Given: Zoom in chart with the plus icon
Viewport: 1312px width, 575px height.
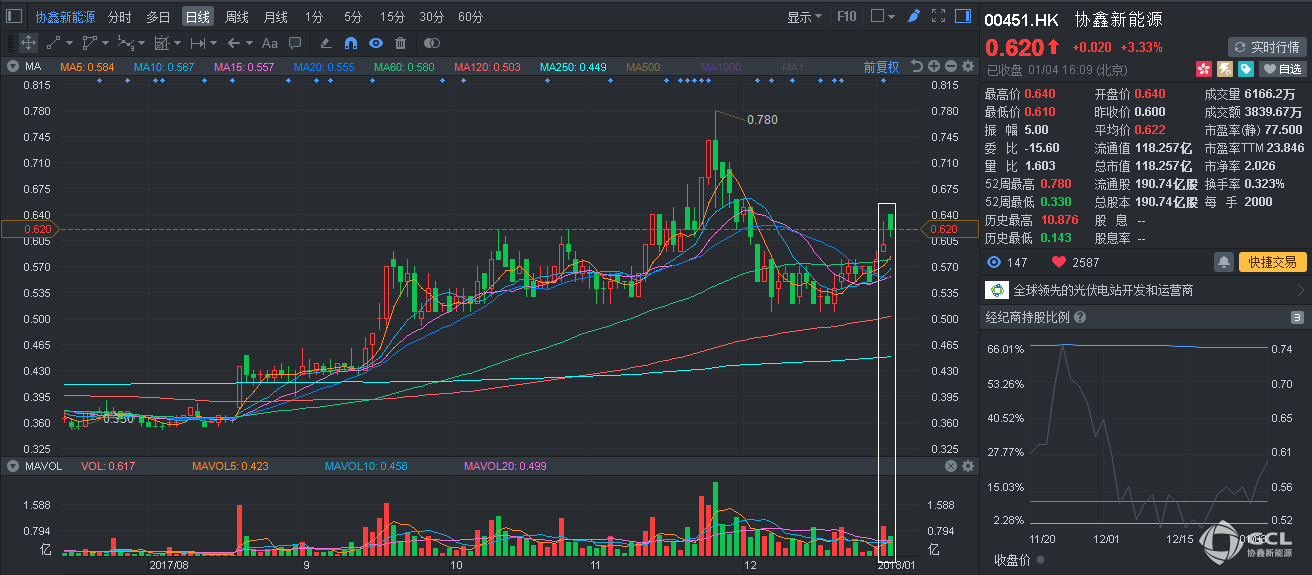Looking at the screenshot, I should click(933, 67).
